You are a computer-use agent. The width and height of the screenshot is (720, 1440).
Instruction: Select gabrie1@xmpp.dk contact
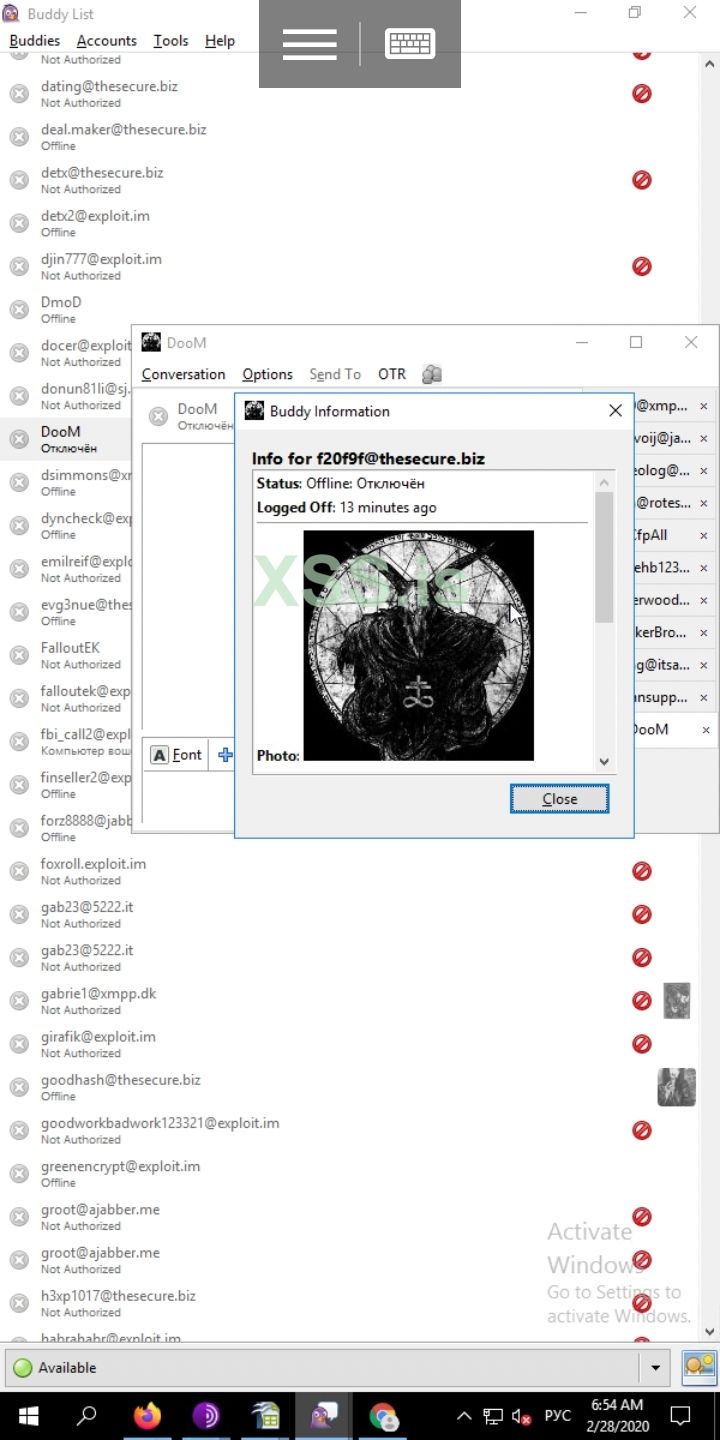[350, 1001]
